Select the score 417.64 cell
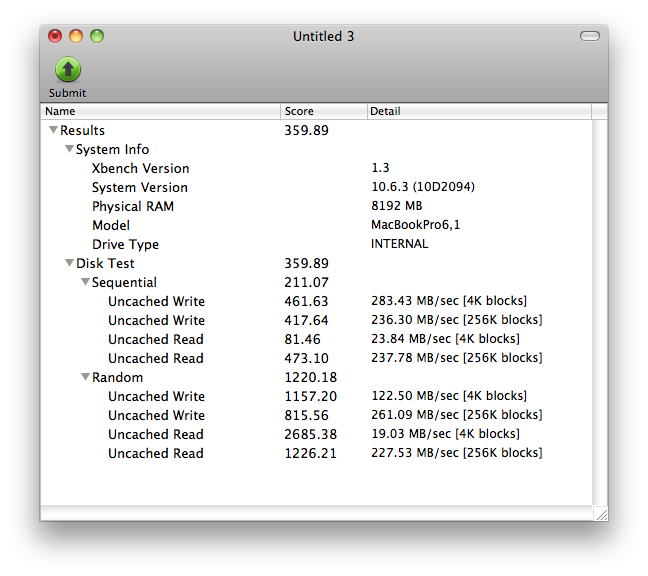 306,320
